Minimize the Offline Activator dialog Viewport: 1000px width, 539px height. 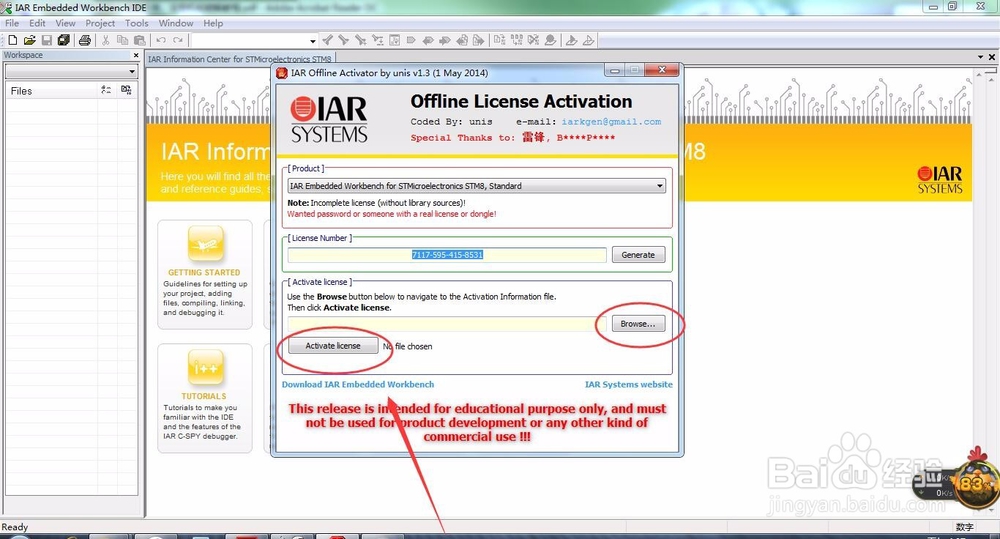pyautogui.click(x=615, y=70)
